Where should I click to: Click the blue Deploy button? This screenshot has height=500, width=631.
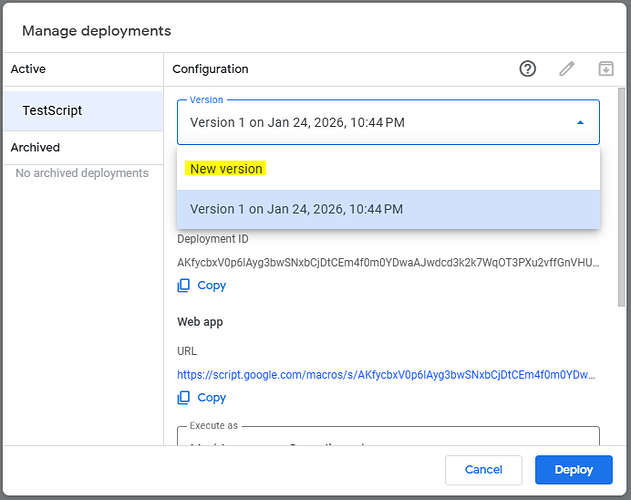click(573, 469)
